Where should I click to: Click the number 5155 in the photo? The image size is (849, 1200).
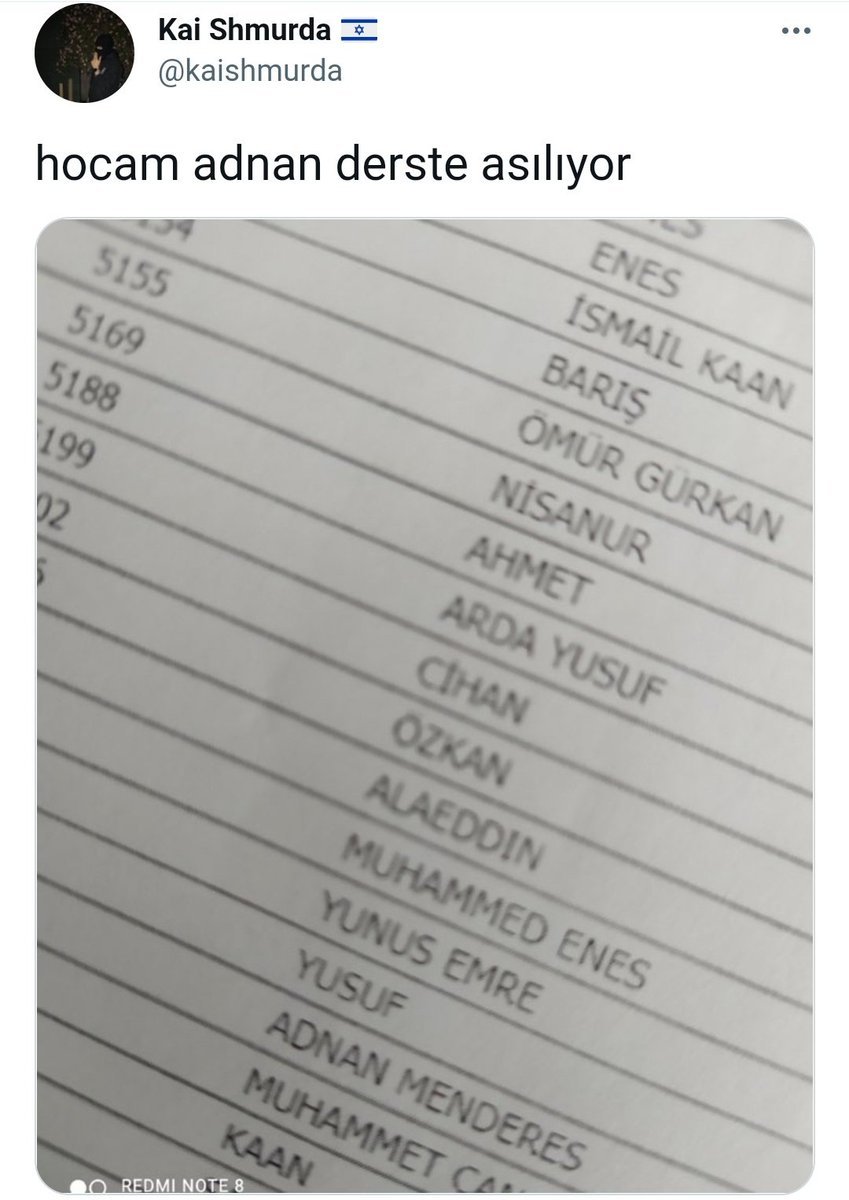coord(130,272)
